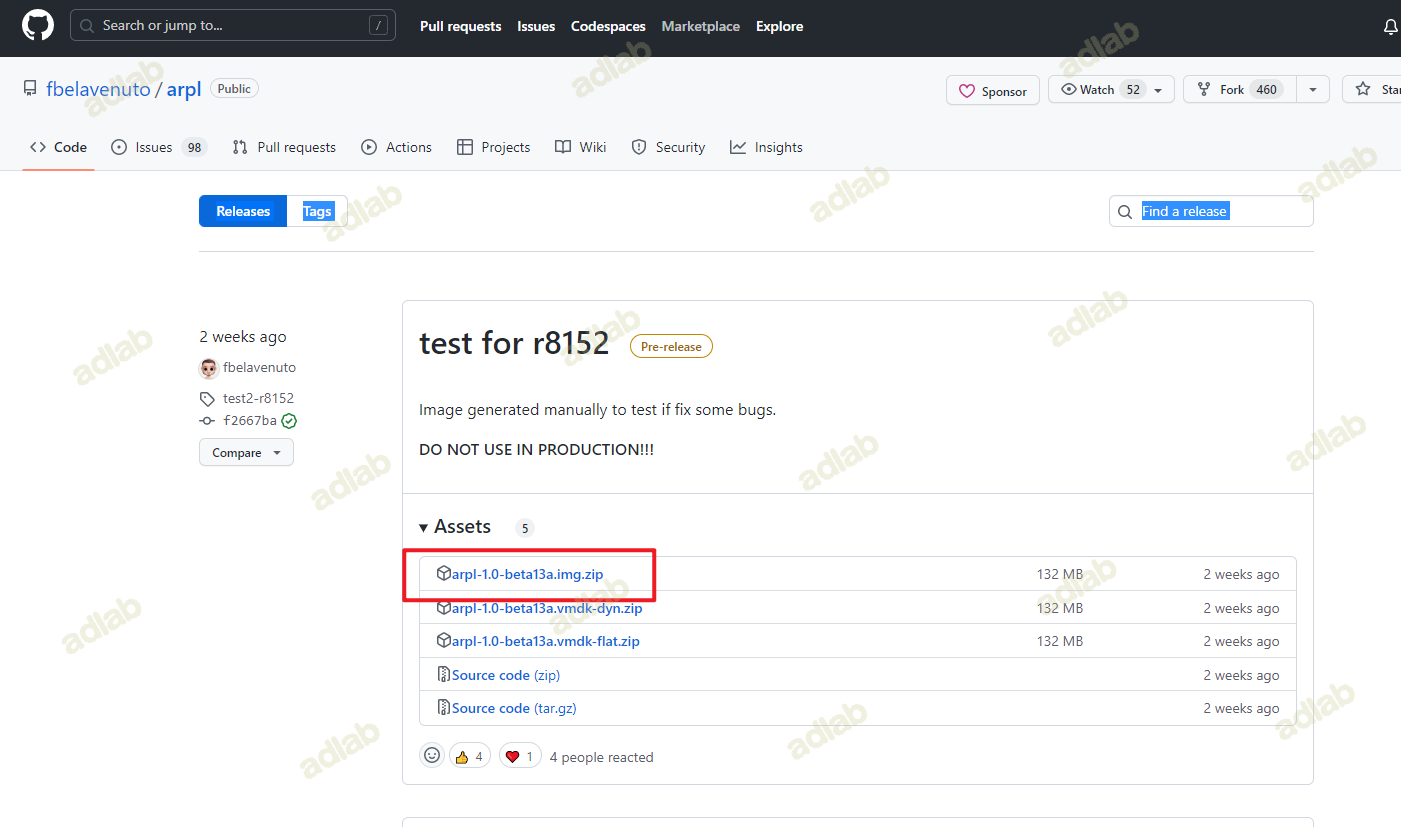Click the Find a release field
The height and width of the screenshot is (827, 1401).
click(1210, 211)
